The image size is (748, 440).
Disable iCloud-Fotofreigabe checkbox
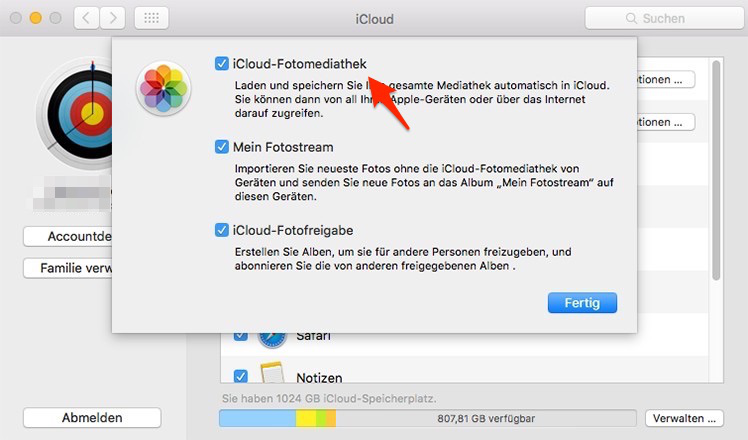(x=222, y=230)
